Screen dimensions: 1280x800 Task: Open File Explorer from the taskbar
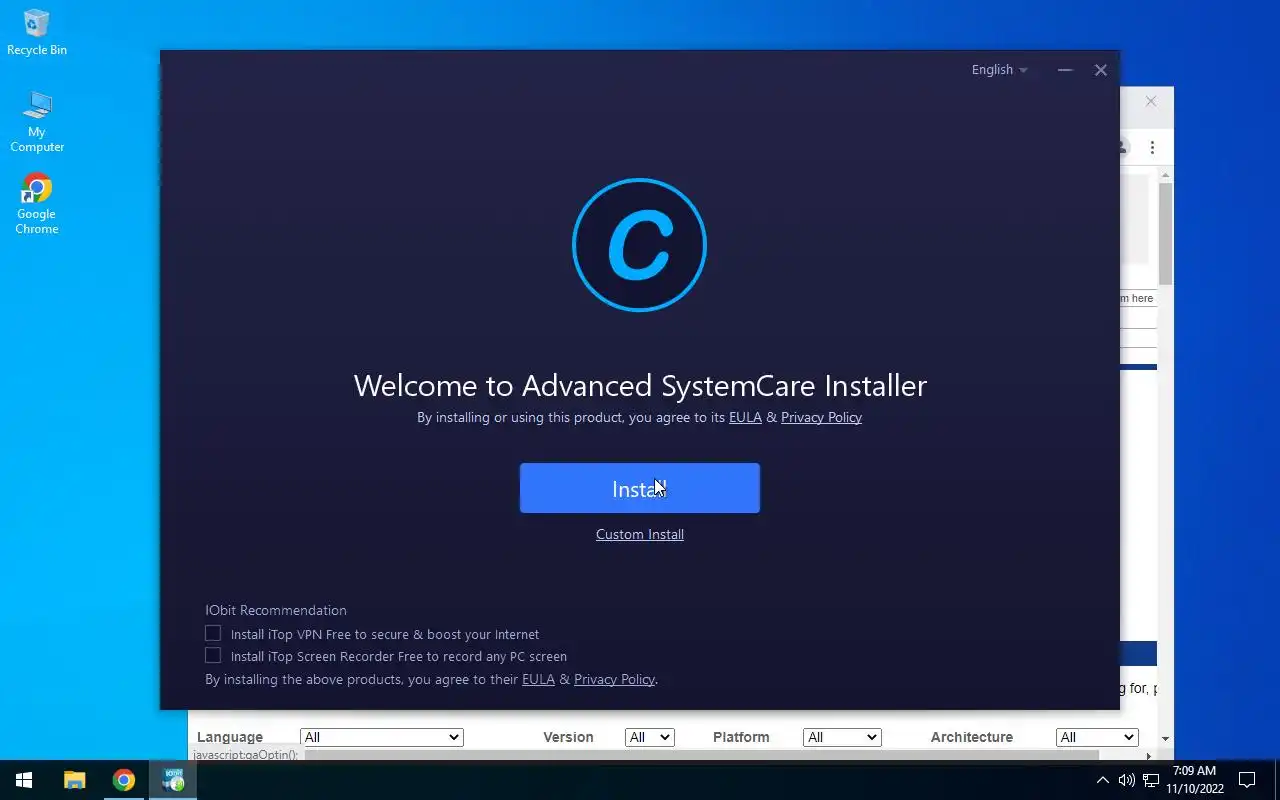(75, 780)
